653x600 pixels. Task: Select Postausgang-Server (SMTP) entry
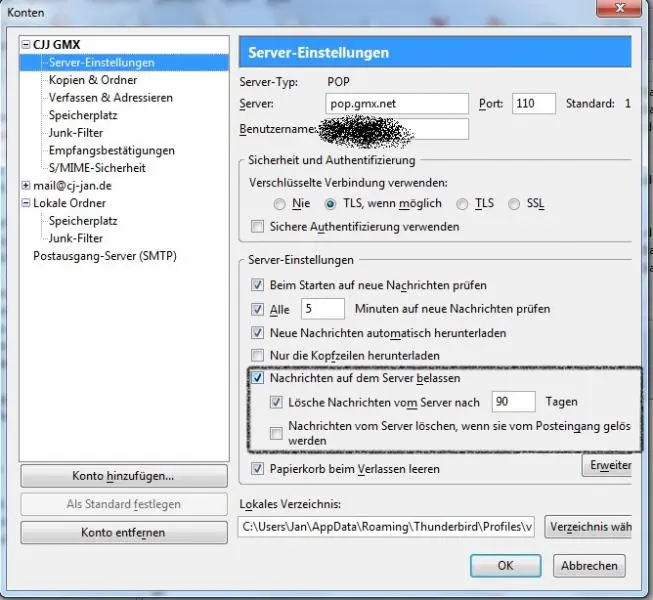point(104,256)
